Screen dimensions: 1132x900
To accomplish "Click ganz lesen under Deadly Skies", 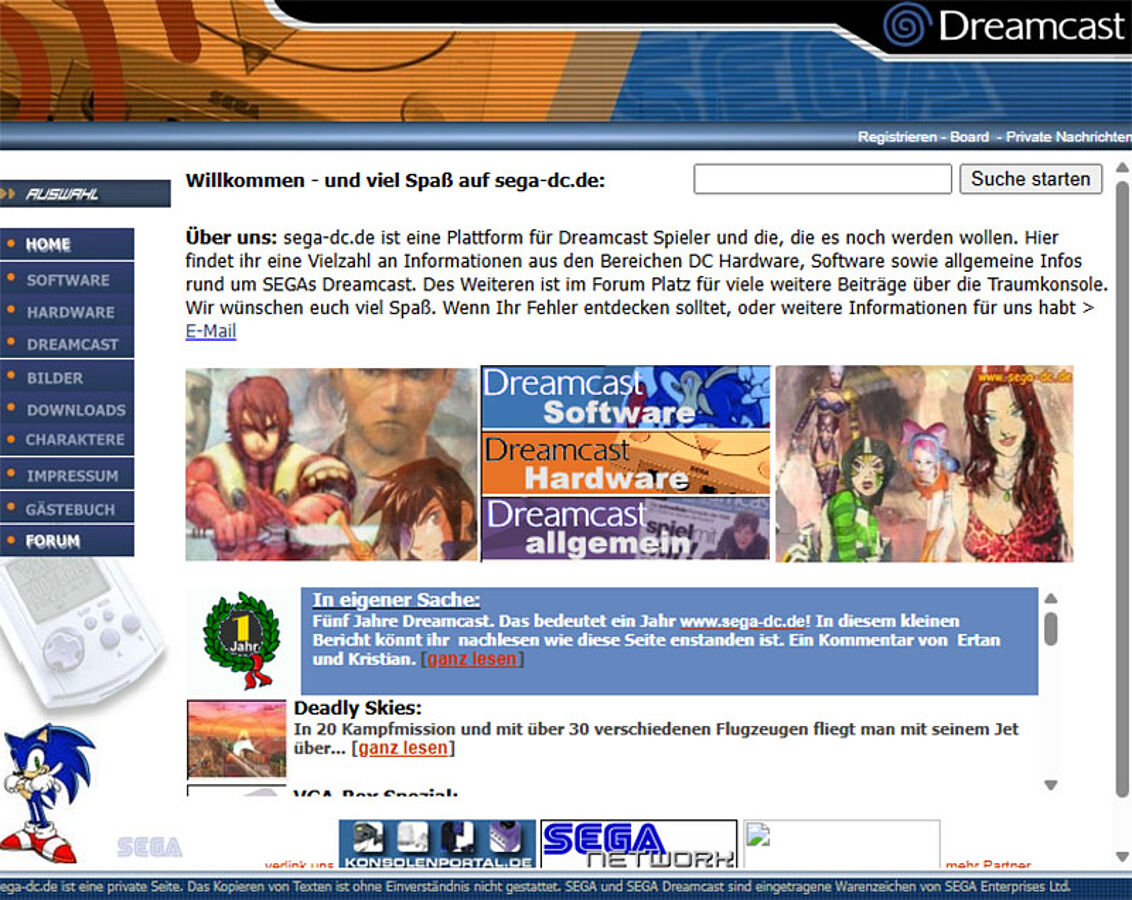I will (403, 748).
